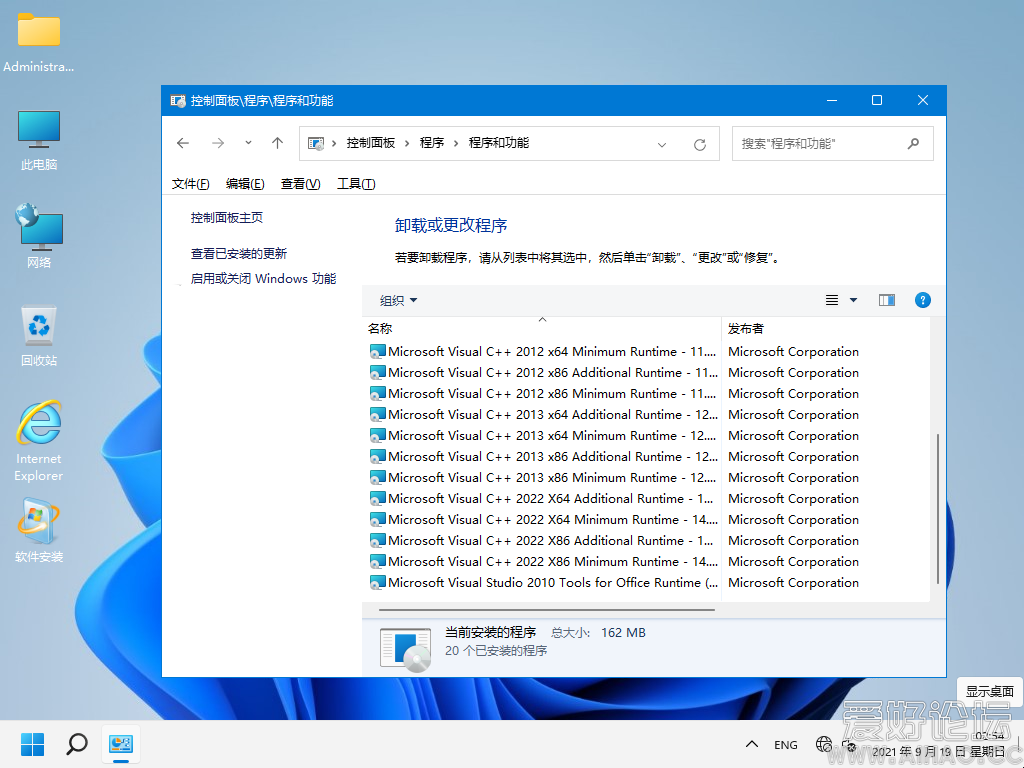
Task: Open taskbar Search magnifier icon
Action: [77, 744]
